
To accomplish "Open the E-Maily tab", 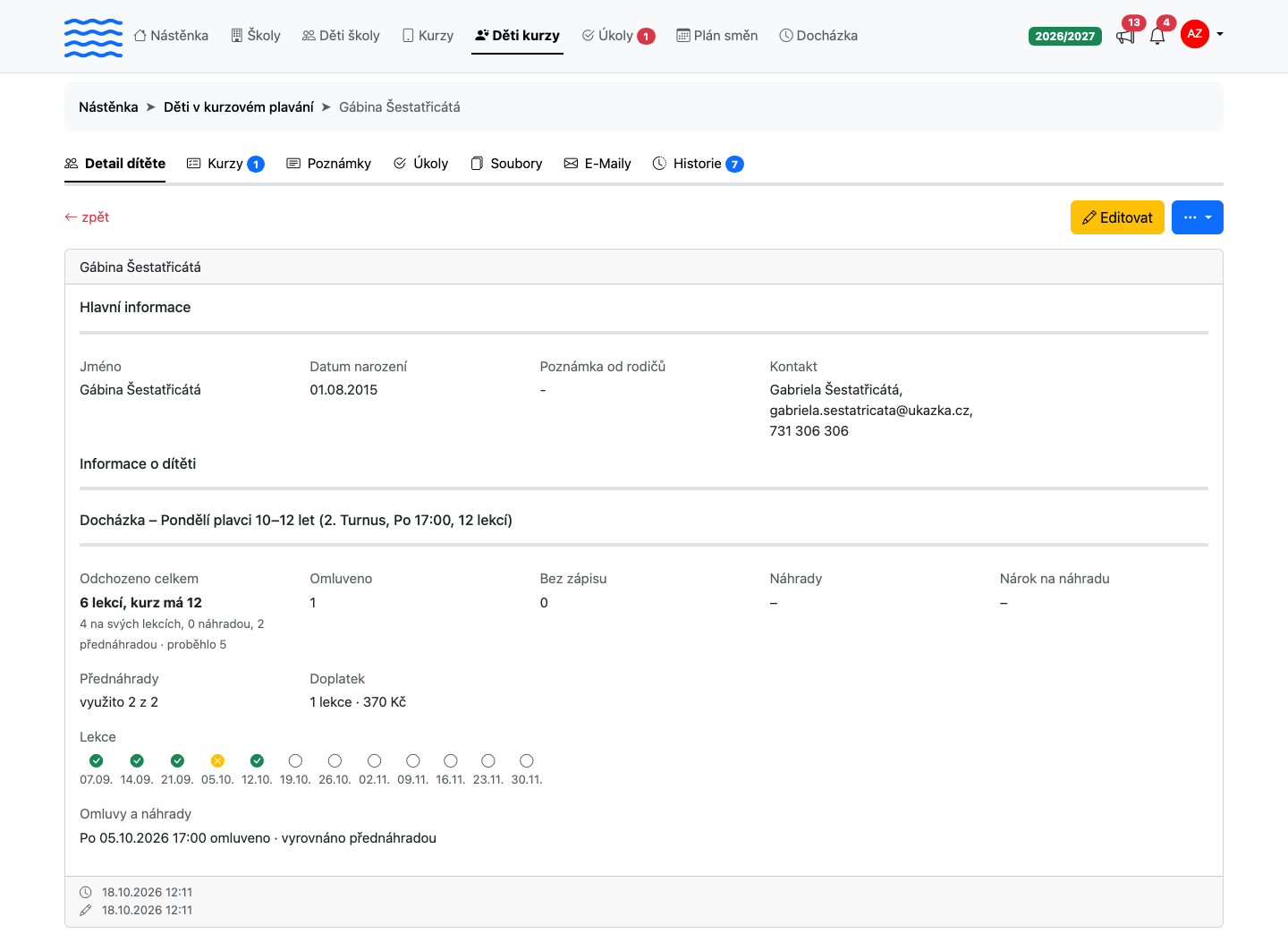I will [597, 164].
